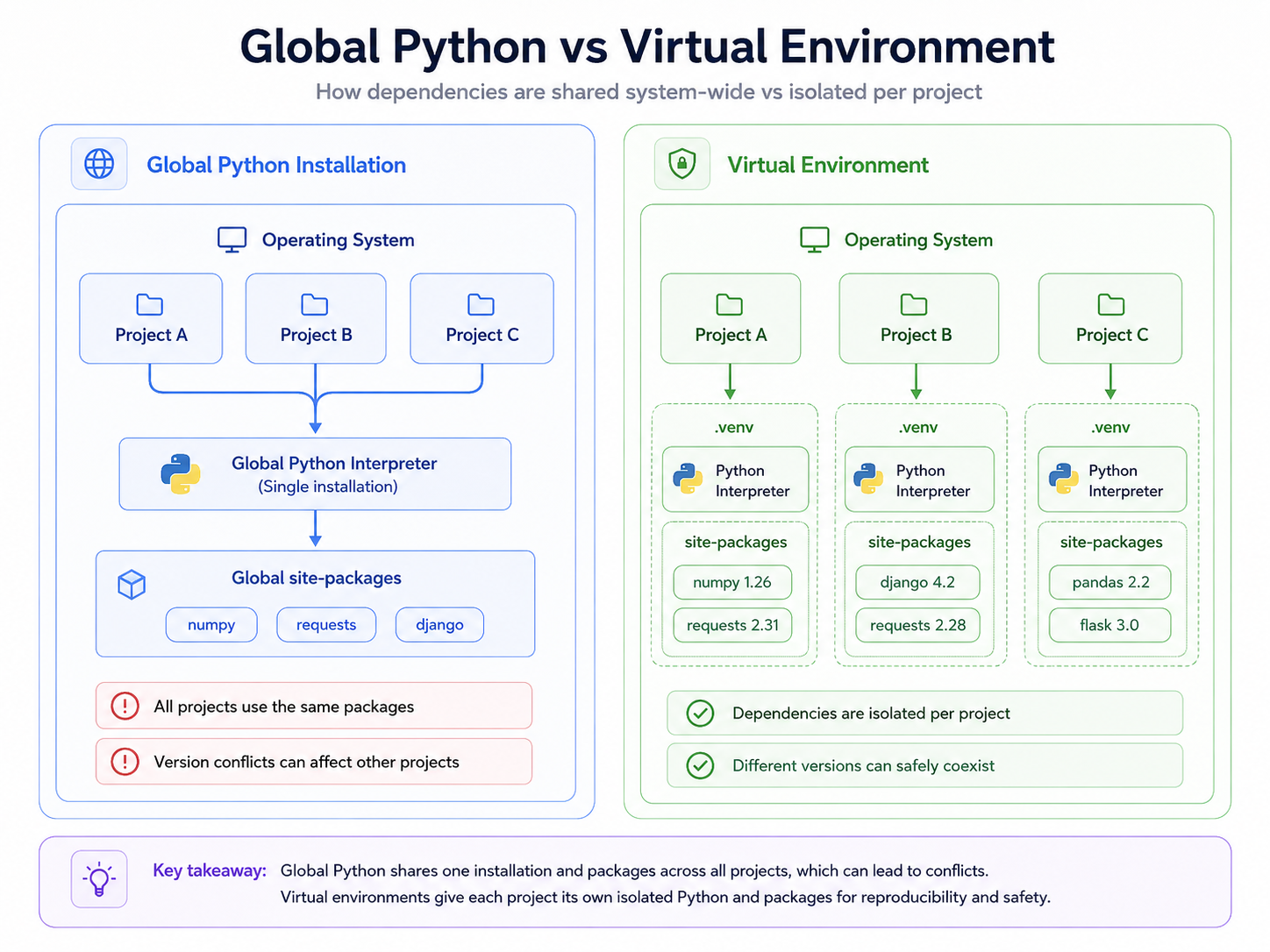Click the subtitle about dependencies shared system-wide

(649, 92)
